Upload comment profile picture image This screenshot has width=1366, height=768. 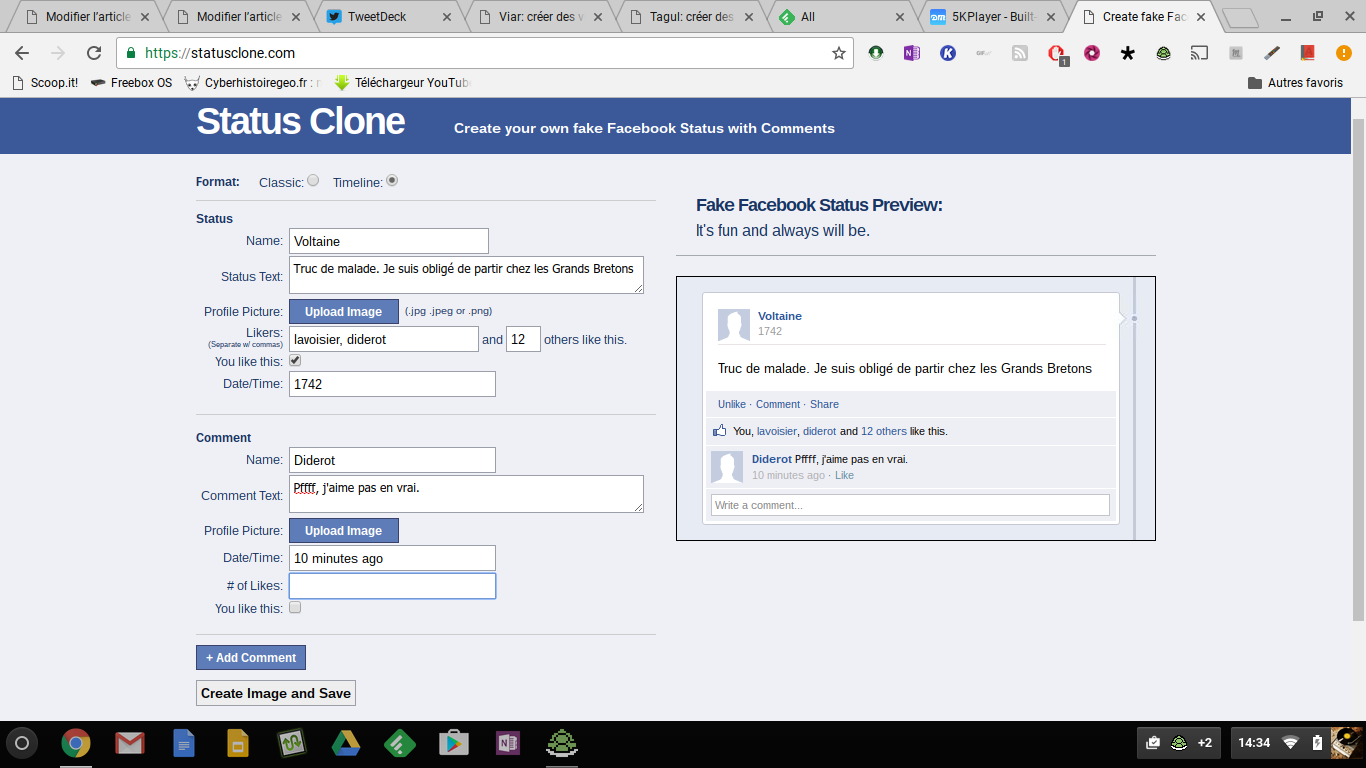(x=344, y=531)
